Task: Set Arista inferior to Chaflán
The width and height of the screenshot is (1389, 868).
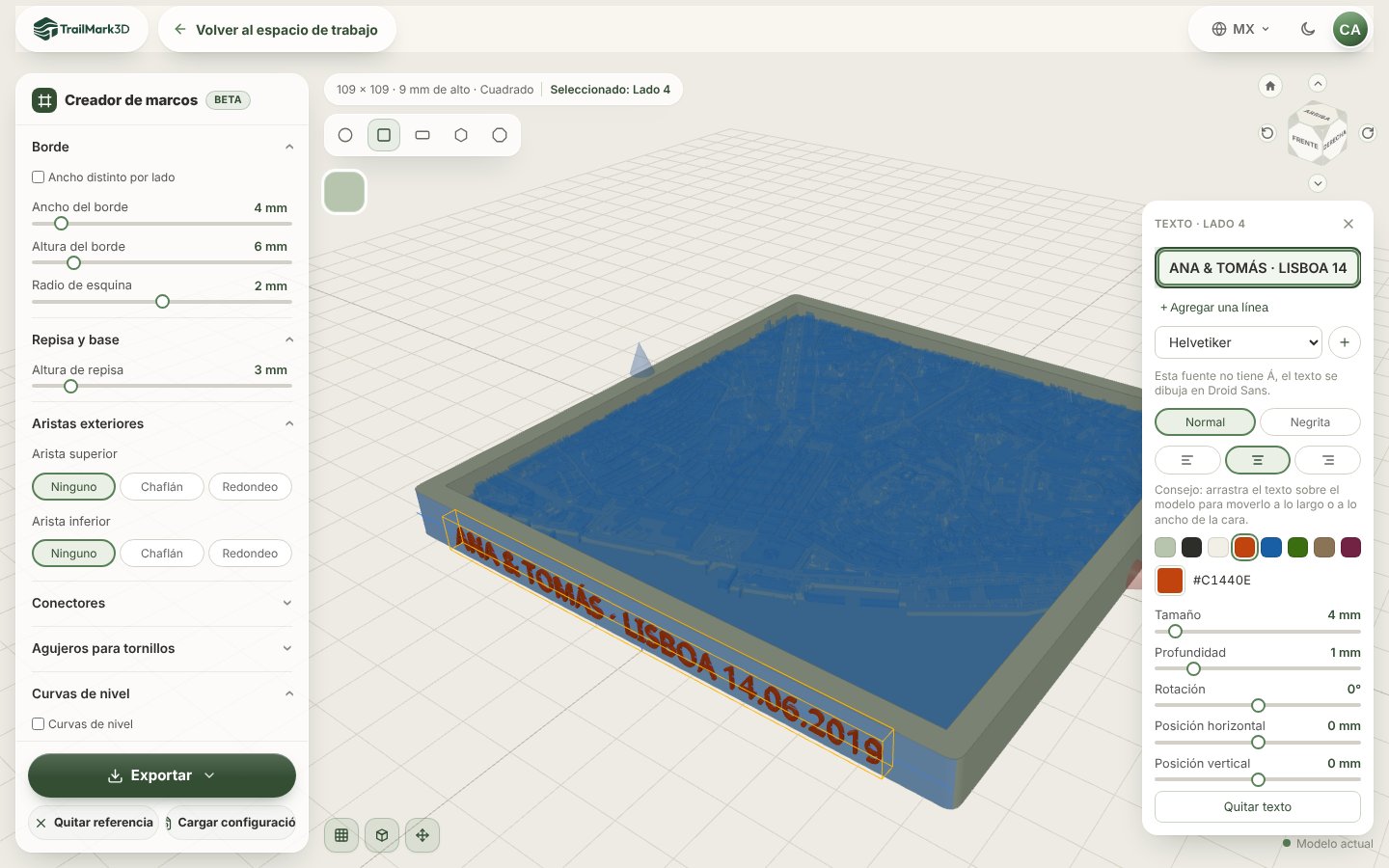Action: tap(162, 554)
